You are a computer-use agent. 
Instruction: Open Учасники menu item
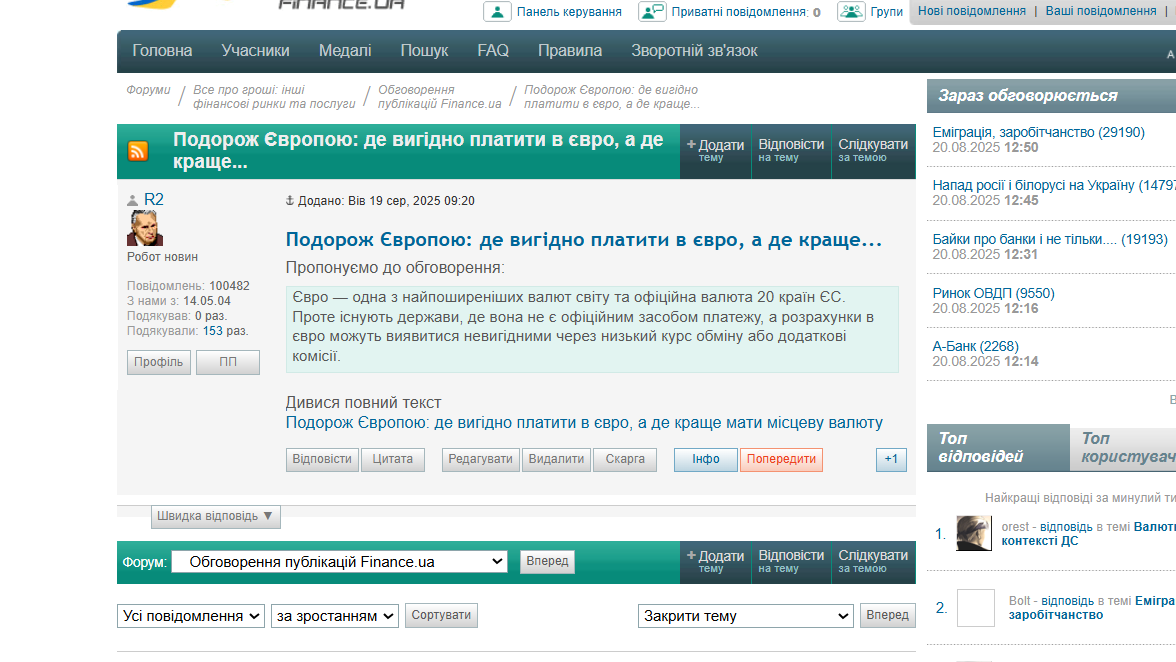click(255, 51)
